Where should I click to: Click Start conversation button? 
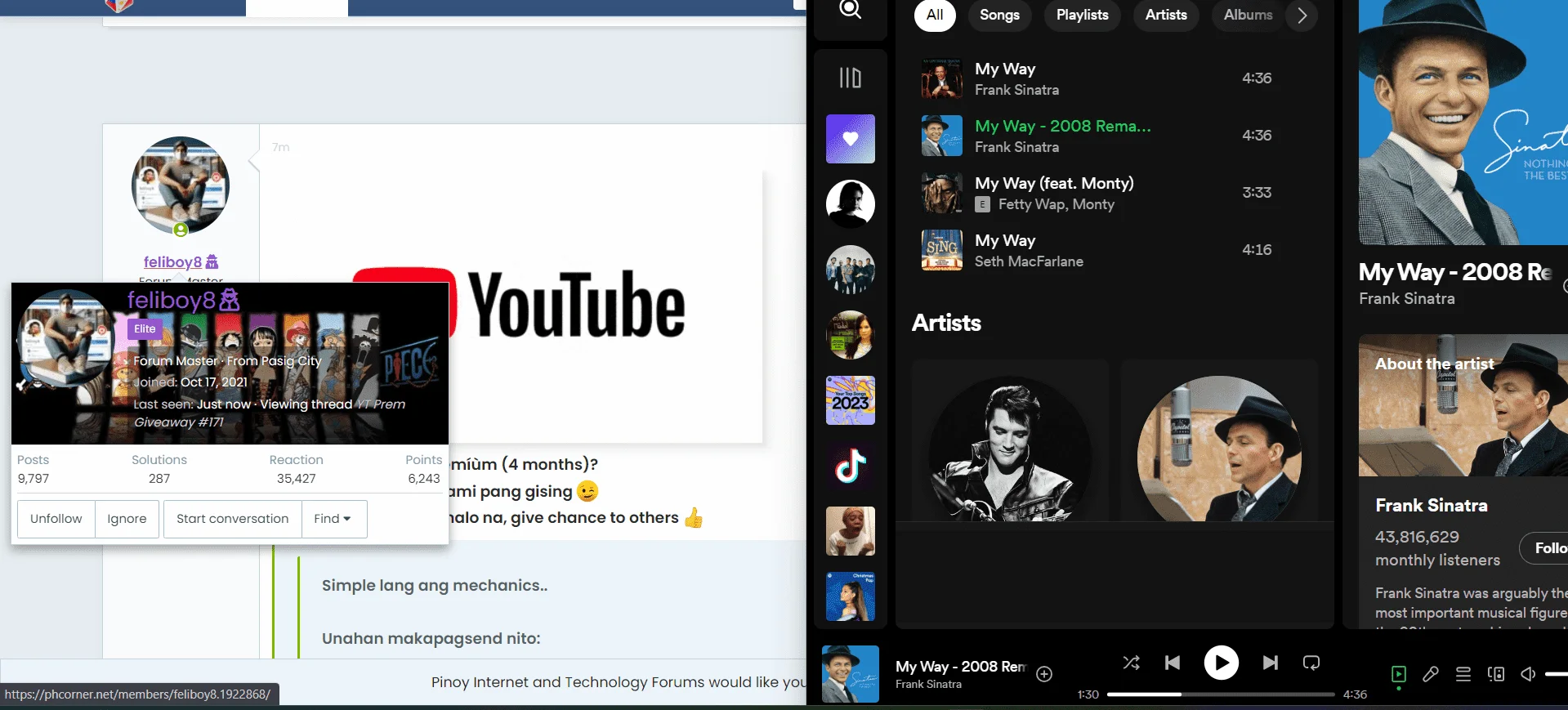(x=233, y=519)
